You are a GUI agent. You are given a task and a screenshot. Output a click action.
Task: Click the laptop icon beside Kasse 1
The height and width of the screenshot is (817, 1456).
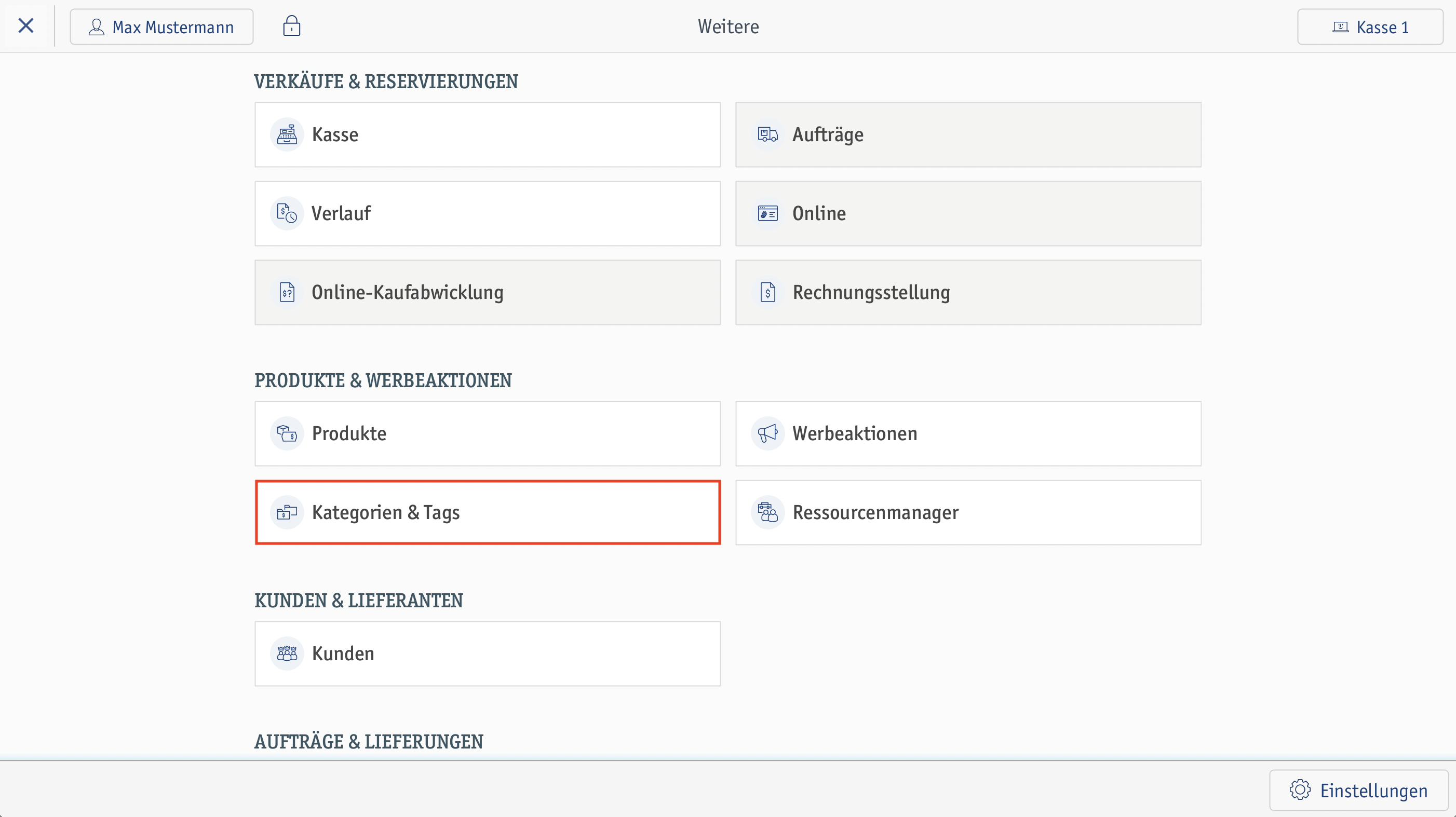click(x=1341, y=26)
